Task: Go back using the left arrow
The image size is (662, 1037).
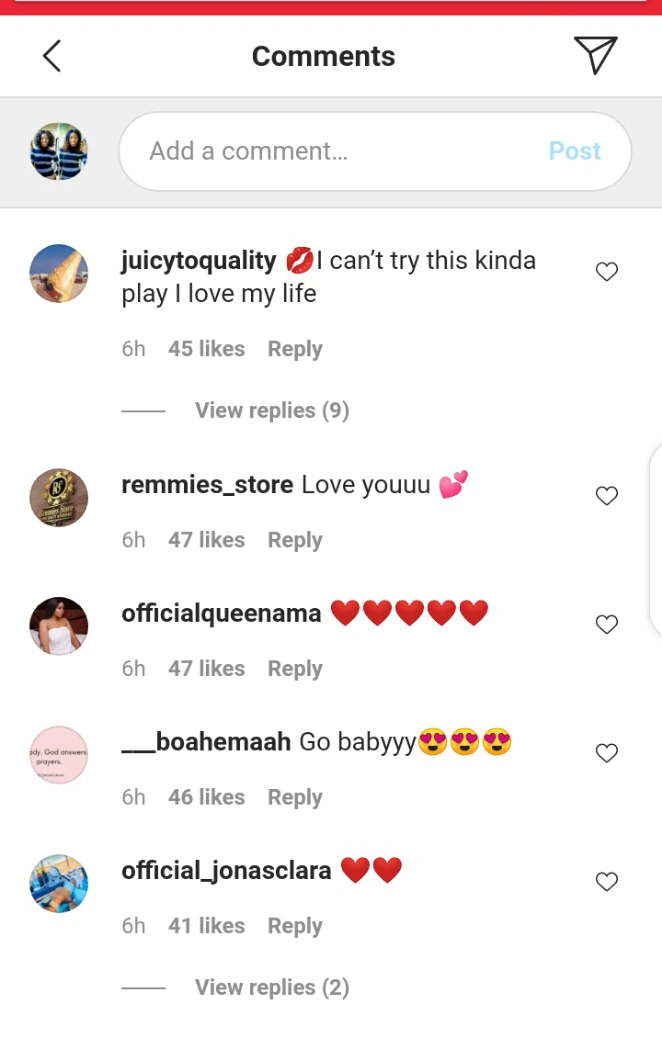Action: [x=52, y=56]
